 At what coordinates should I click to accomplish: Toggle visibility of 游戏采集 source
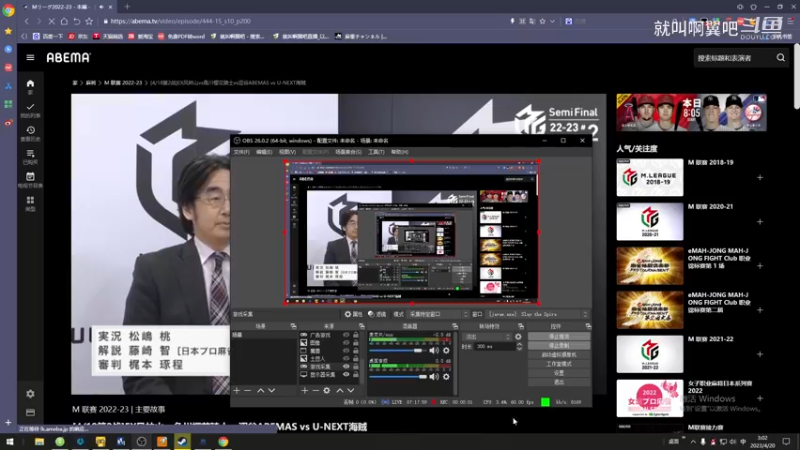point(346,366)
